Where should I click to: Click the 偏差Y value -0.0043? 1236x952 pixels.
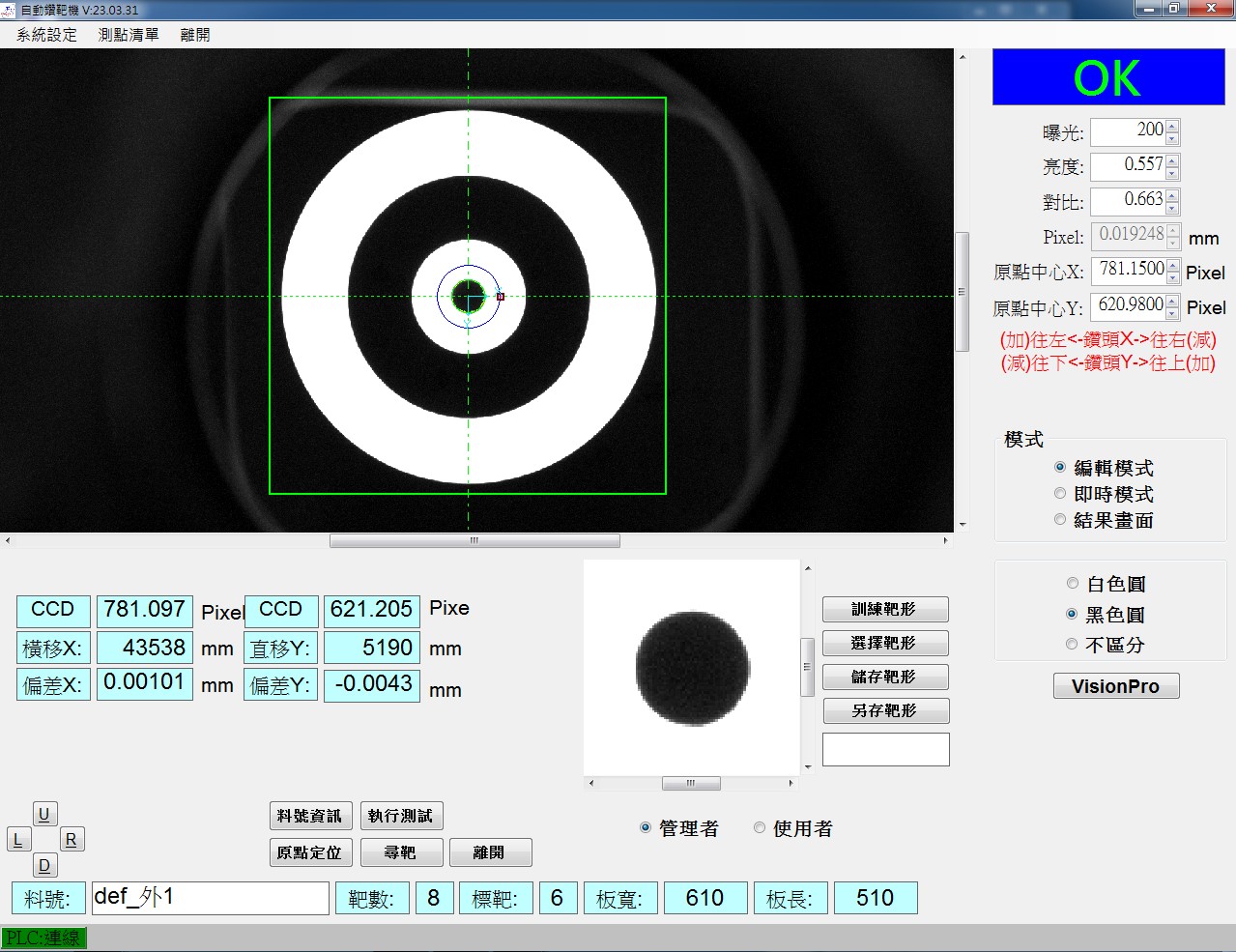[x=372, y=684]
